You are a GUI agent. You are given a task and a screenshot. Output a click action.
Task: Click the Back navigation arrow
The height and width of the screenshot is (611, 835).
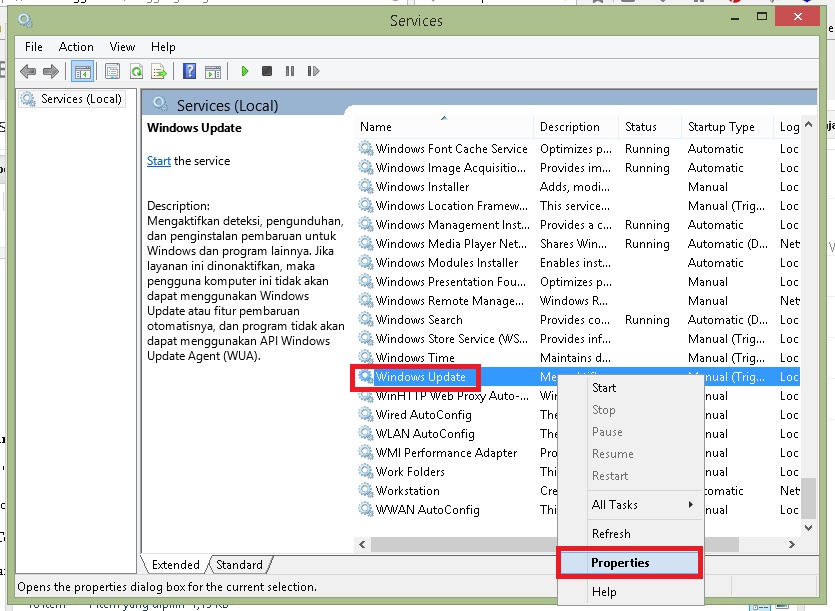pos(29,70)
